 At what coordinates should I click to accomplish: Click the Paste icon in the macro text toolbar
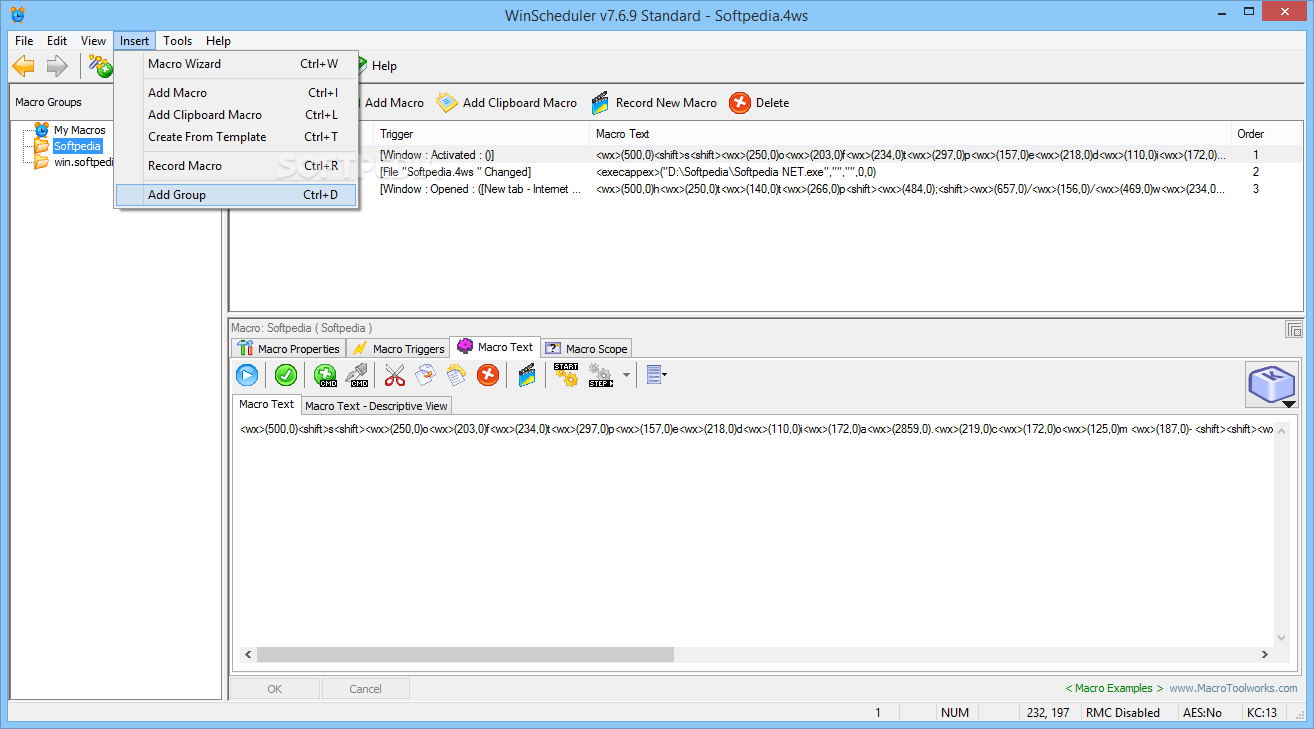point(456,375)
